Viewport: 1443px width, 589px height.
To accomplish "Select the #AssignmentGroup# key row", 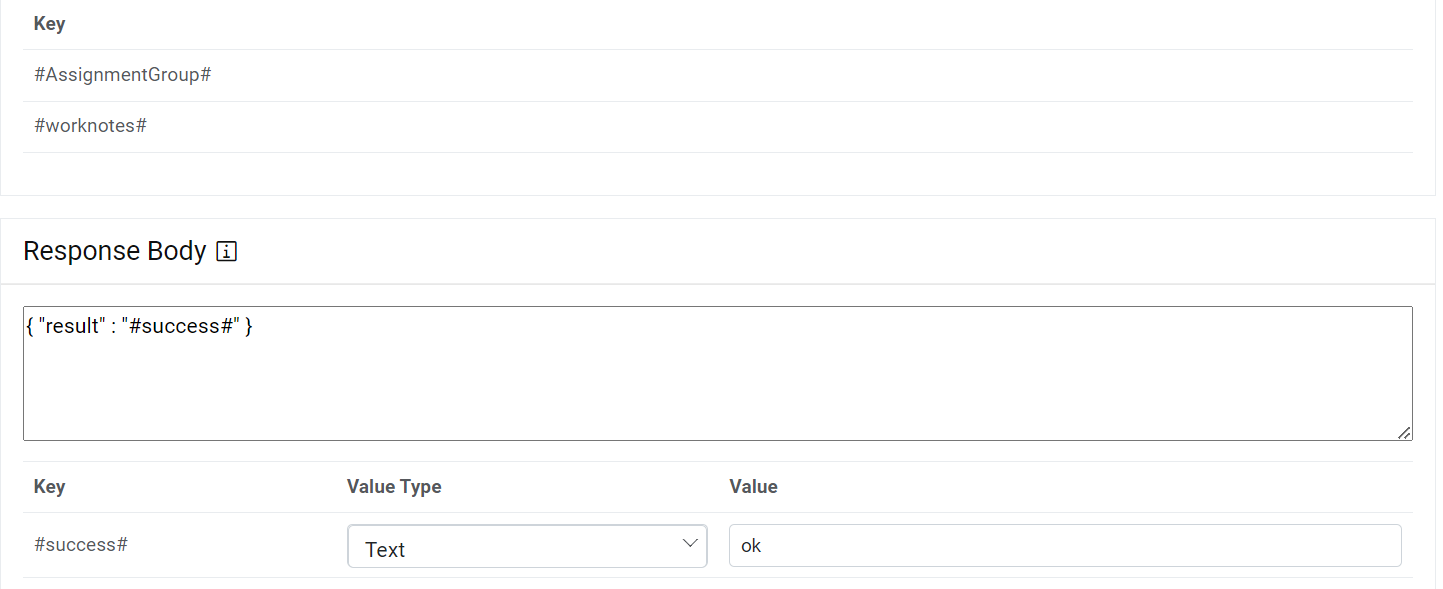I will coord(122,75).
